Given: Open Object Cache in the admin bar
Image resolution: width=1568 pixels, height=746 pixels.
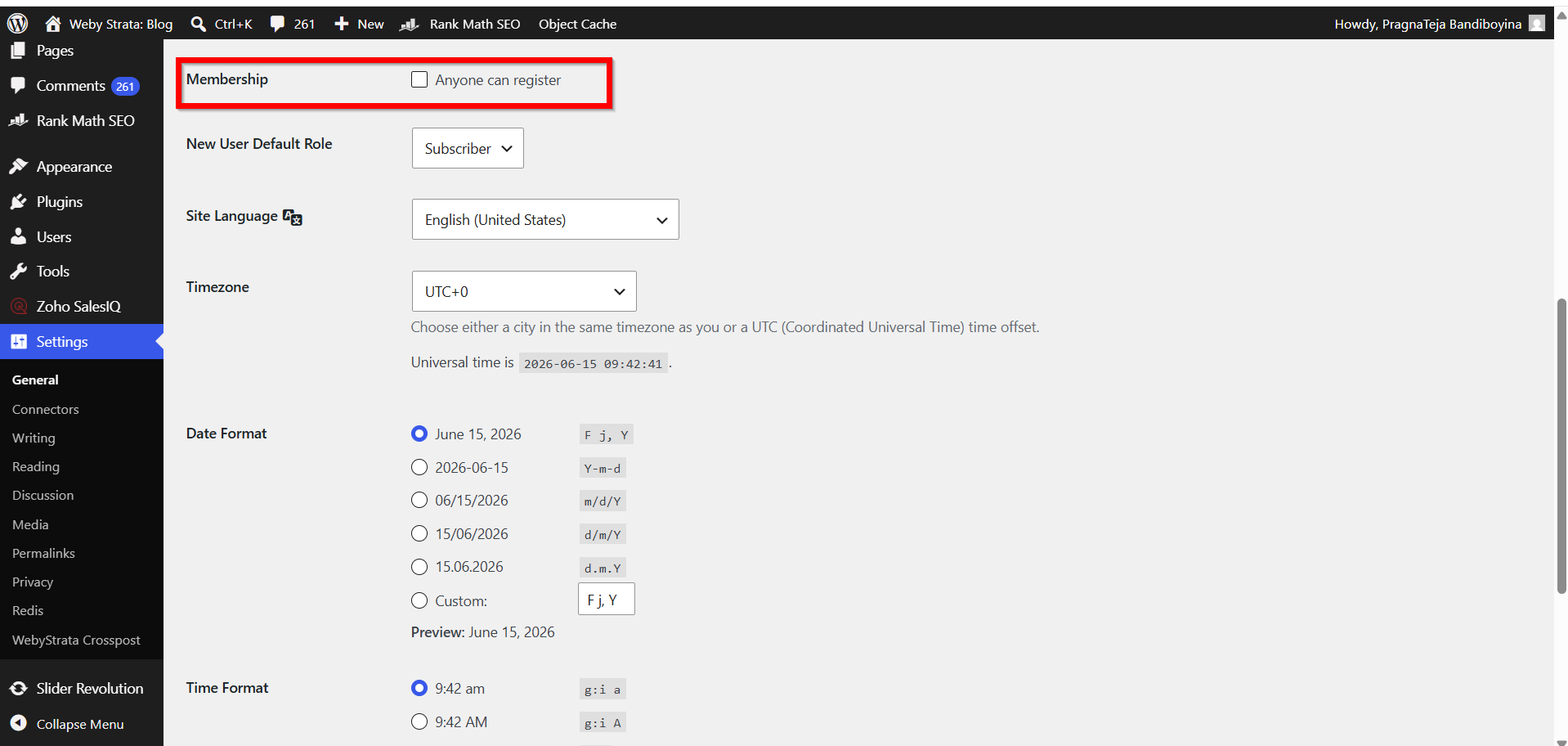Looking at the screenshot, I should [577, 24].
